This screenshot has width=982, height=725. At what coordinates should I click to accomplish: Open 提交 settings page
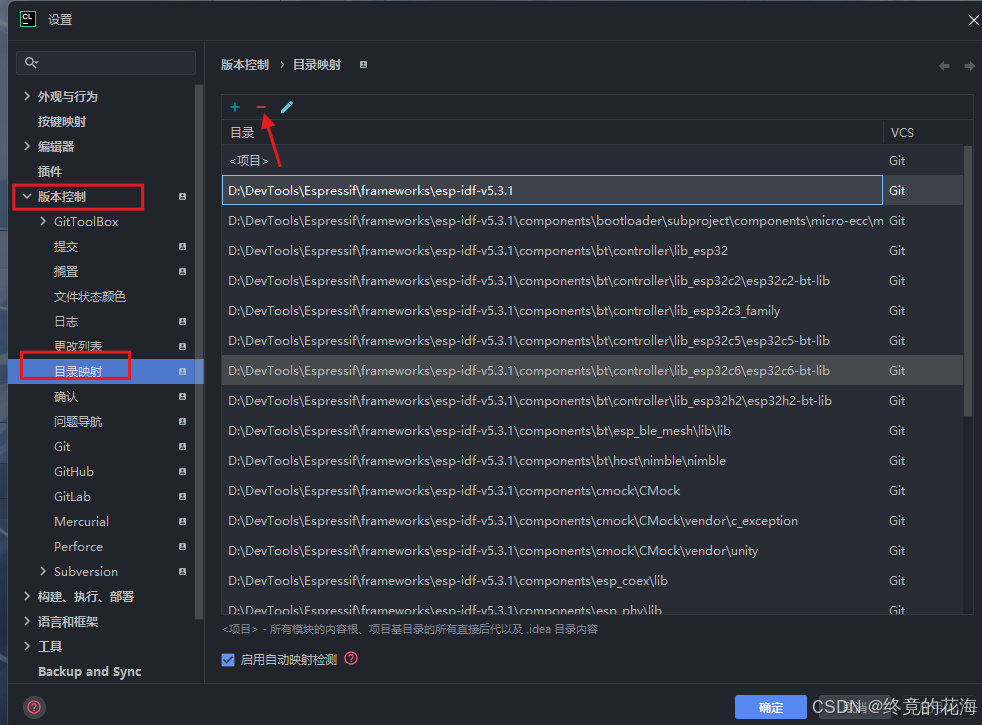66,247
